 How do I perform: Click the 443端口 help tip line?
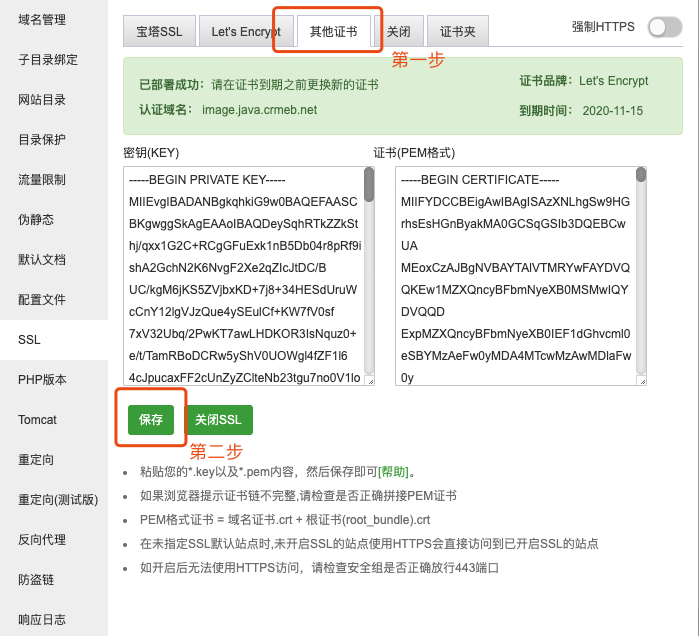[319, 568]
